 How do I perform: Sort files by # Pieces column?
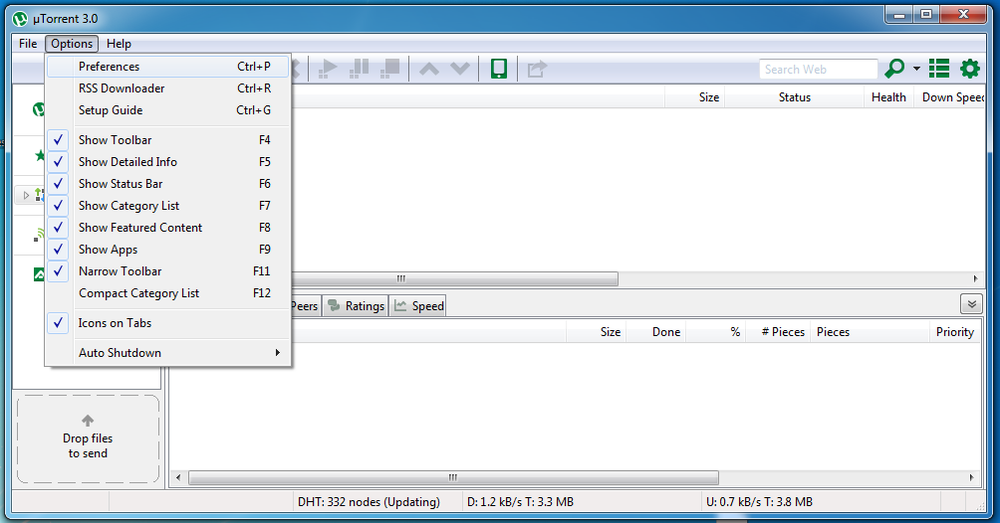(x=779, y=332)
